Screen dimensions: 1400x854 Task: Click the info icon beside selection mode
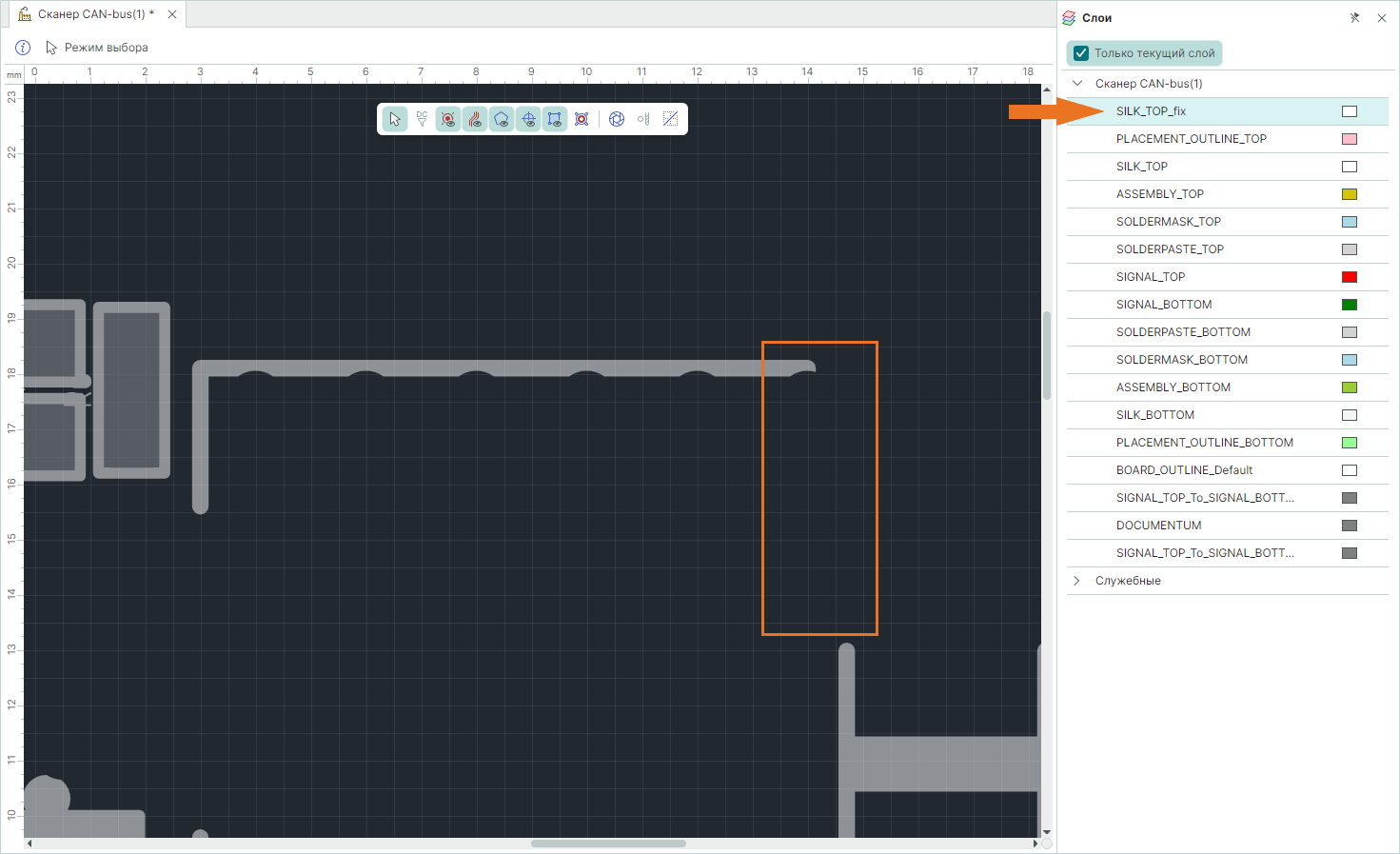23,48
